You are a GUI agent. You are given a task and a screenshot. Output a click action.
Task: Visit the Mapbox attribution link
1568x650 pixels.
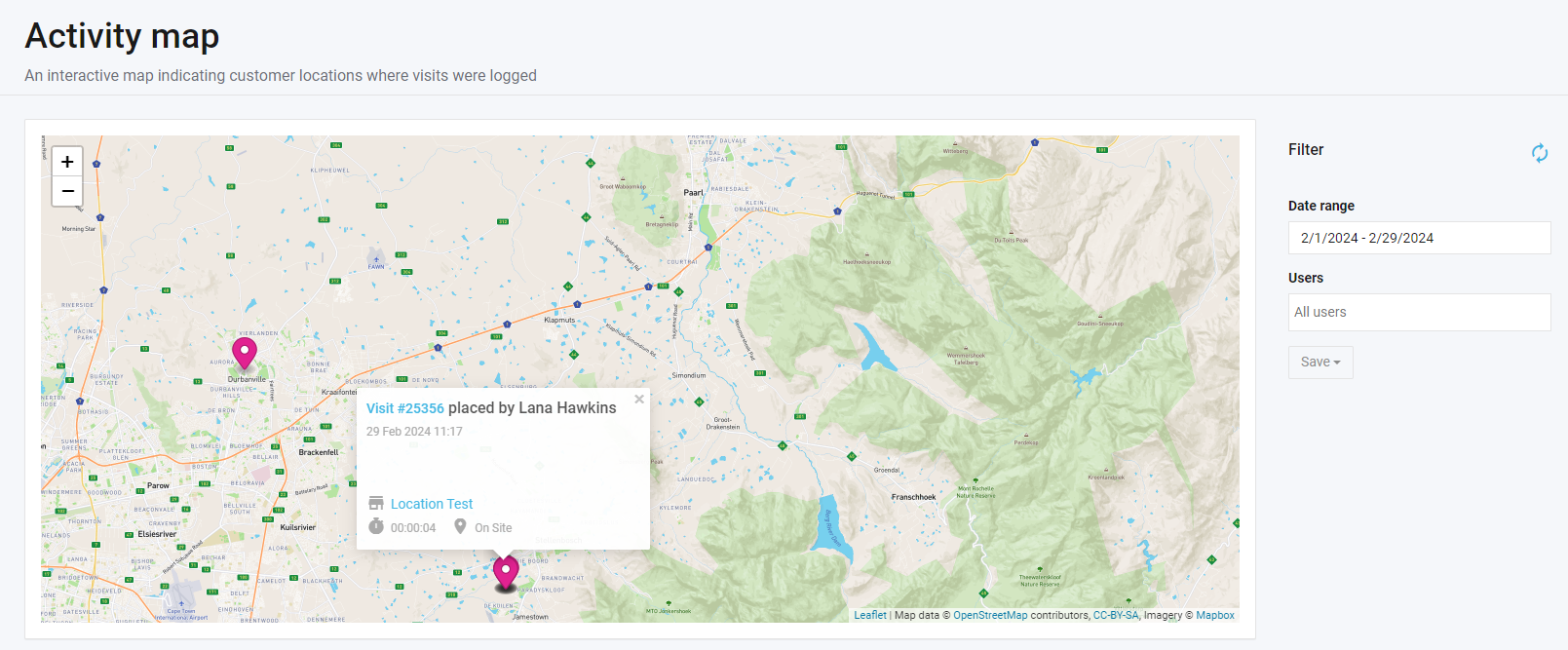pos(1215,615)
